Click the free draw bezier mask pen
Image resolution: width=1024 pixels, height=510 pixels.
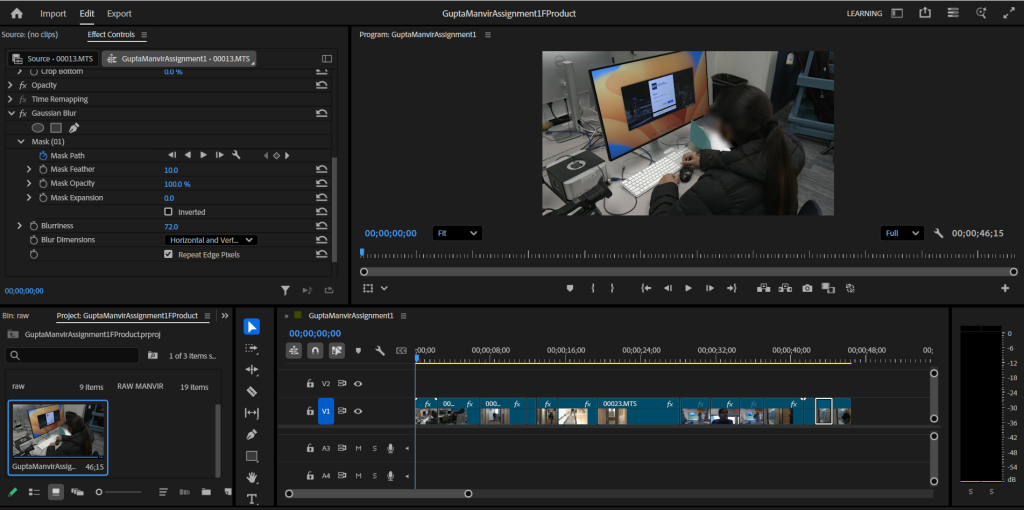point(73,128)
